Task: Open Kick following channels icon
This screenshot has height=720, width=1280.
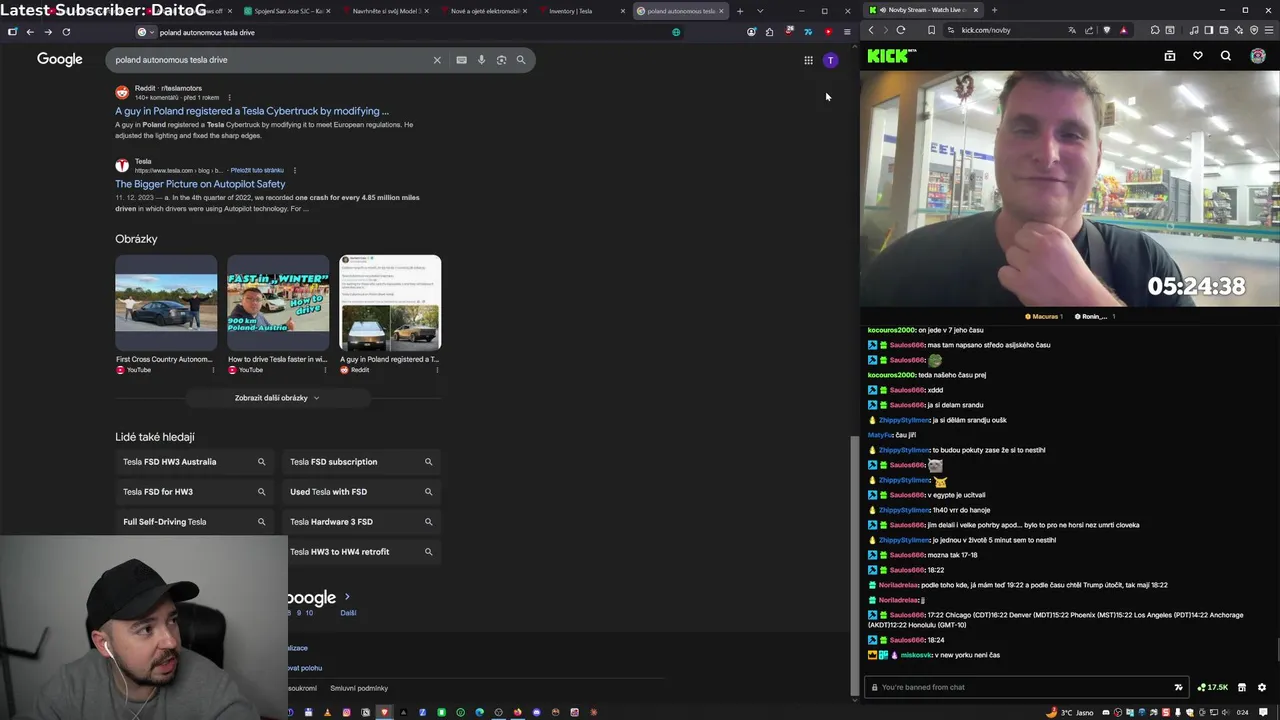Action: [1170, 56]
